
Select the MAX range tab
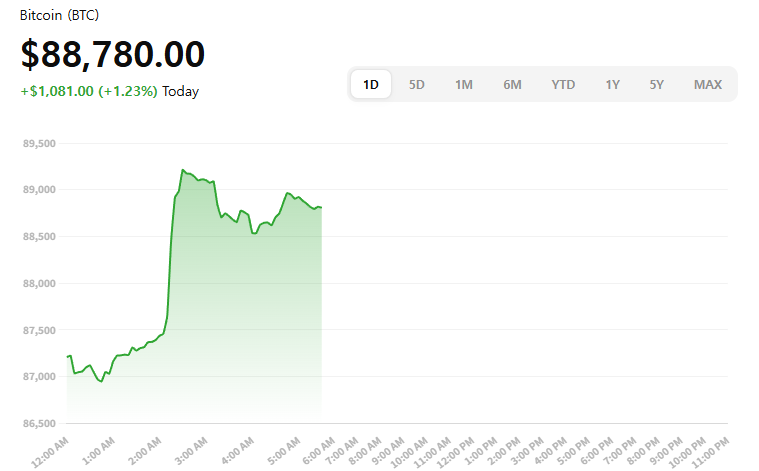[708, 85]
